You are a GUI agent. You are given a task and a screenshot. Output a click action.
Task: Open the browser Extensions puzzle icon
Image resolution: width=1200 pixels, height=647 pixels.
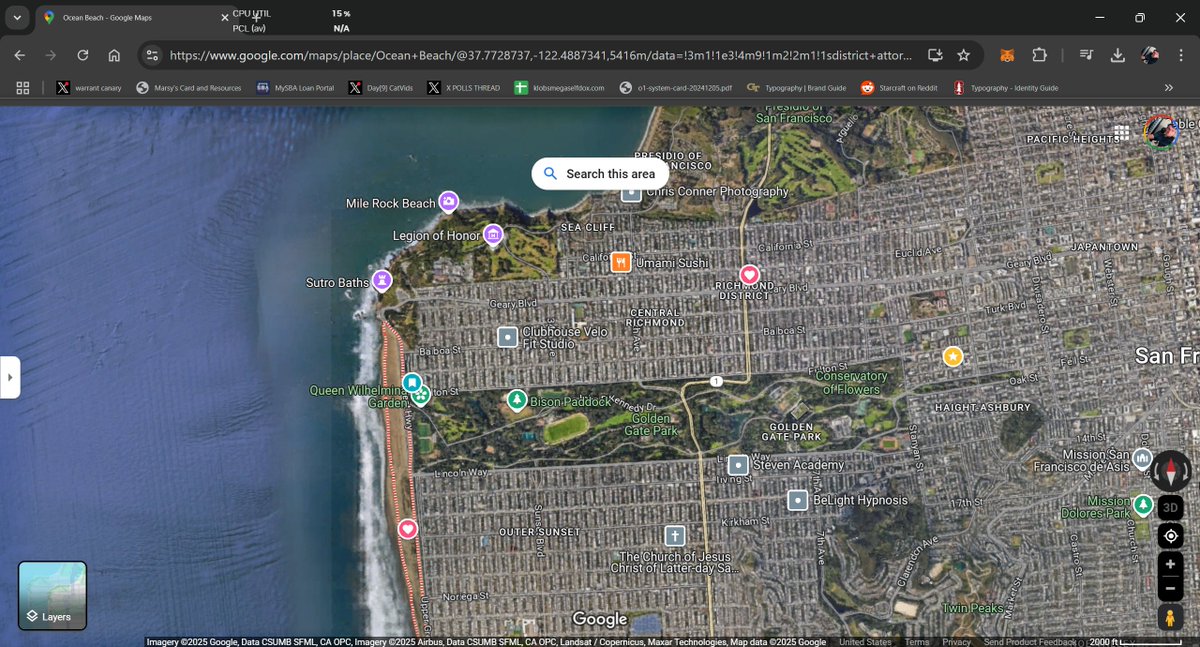coord(1040,55)
